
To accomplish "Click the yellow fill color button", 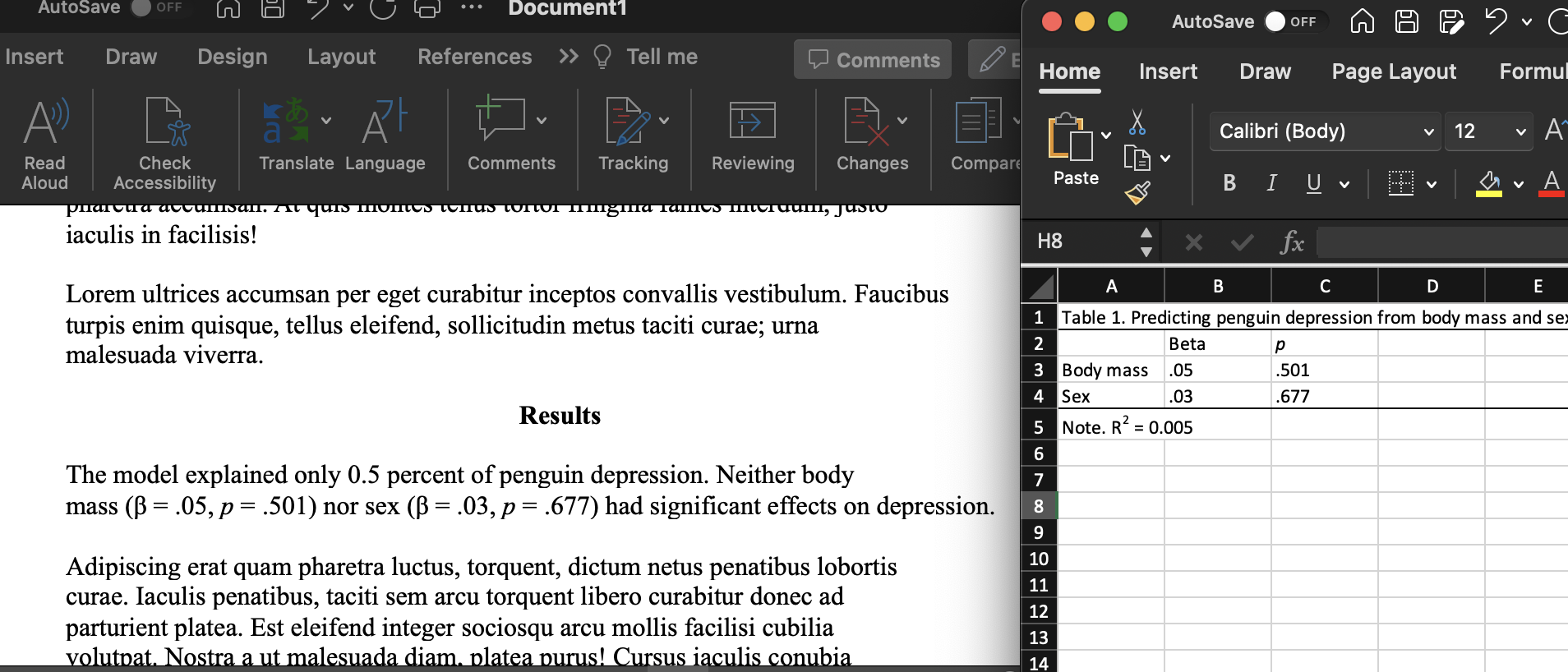I will click(1489, 183).
